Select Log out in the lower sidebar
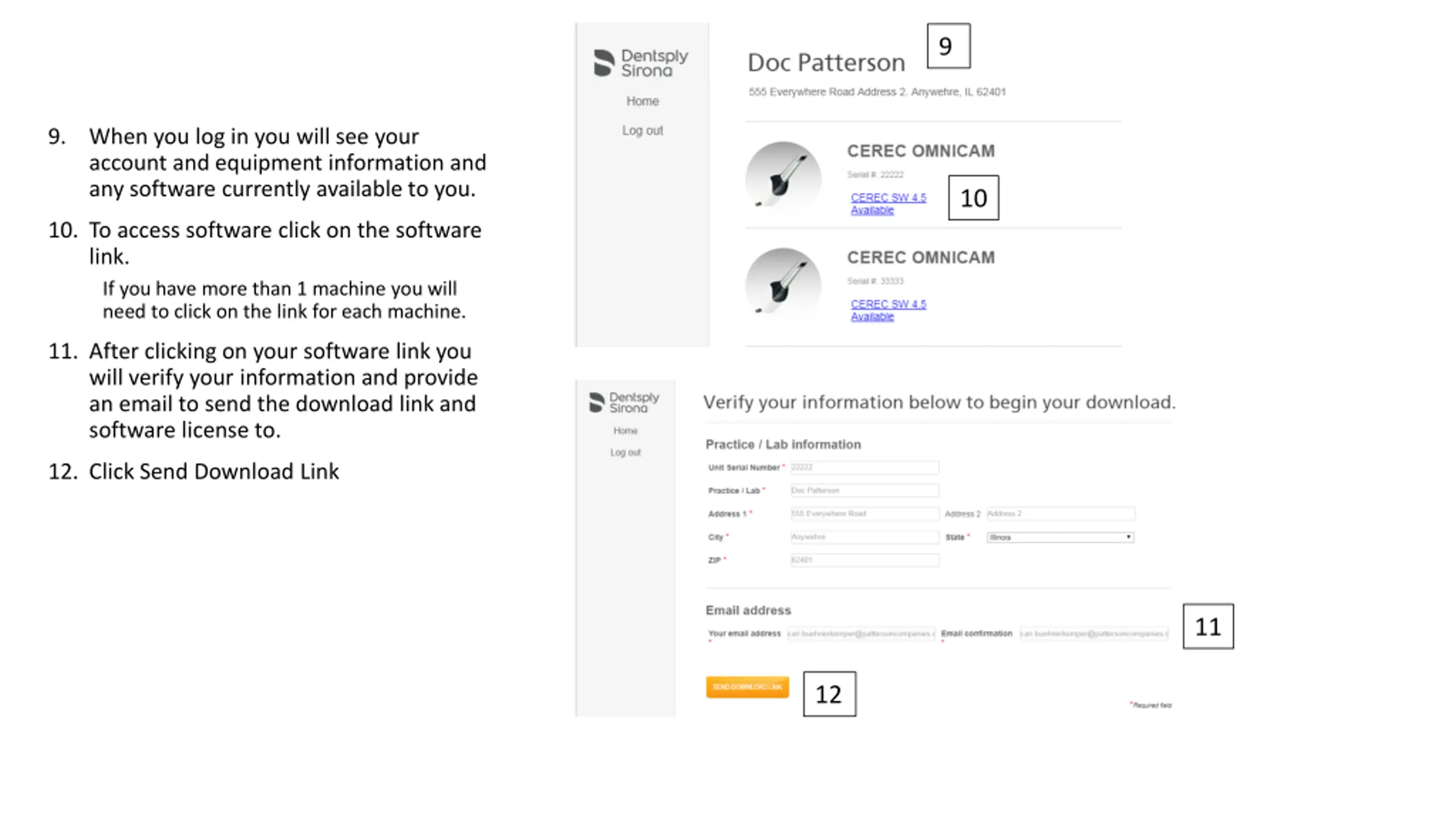The width and height of the screenshot is (1456, 819). click(625, 453)
